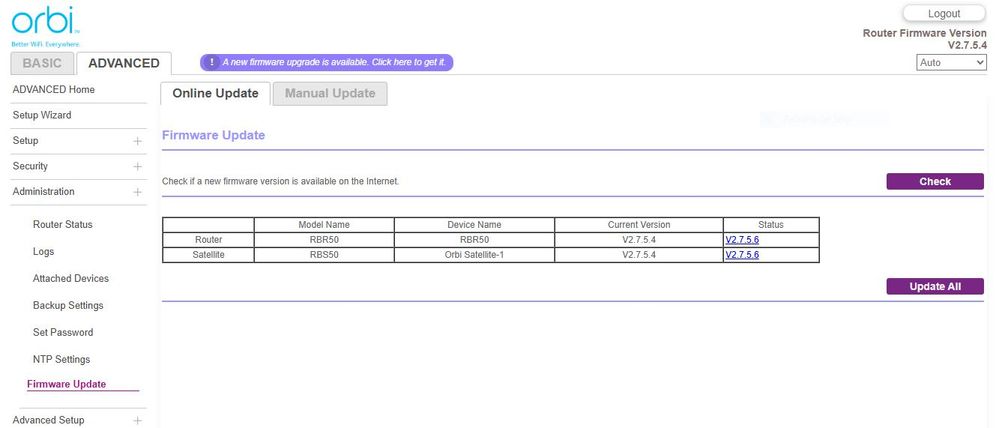Click the V2.7.5.6 link in the Router row
Image resolution: width=999 pixels, height=428 pixels.
coord(742,240)
